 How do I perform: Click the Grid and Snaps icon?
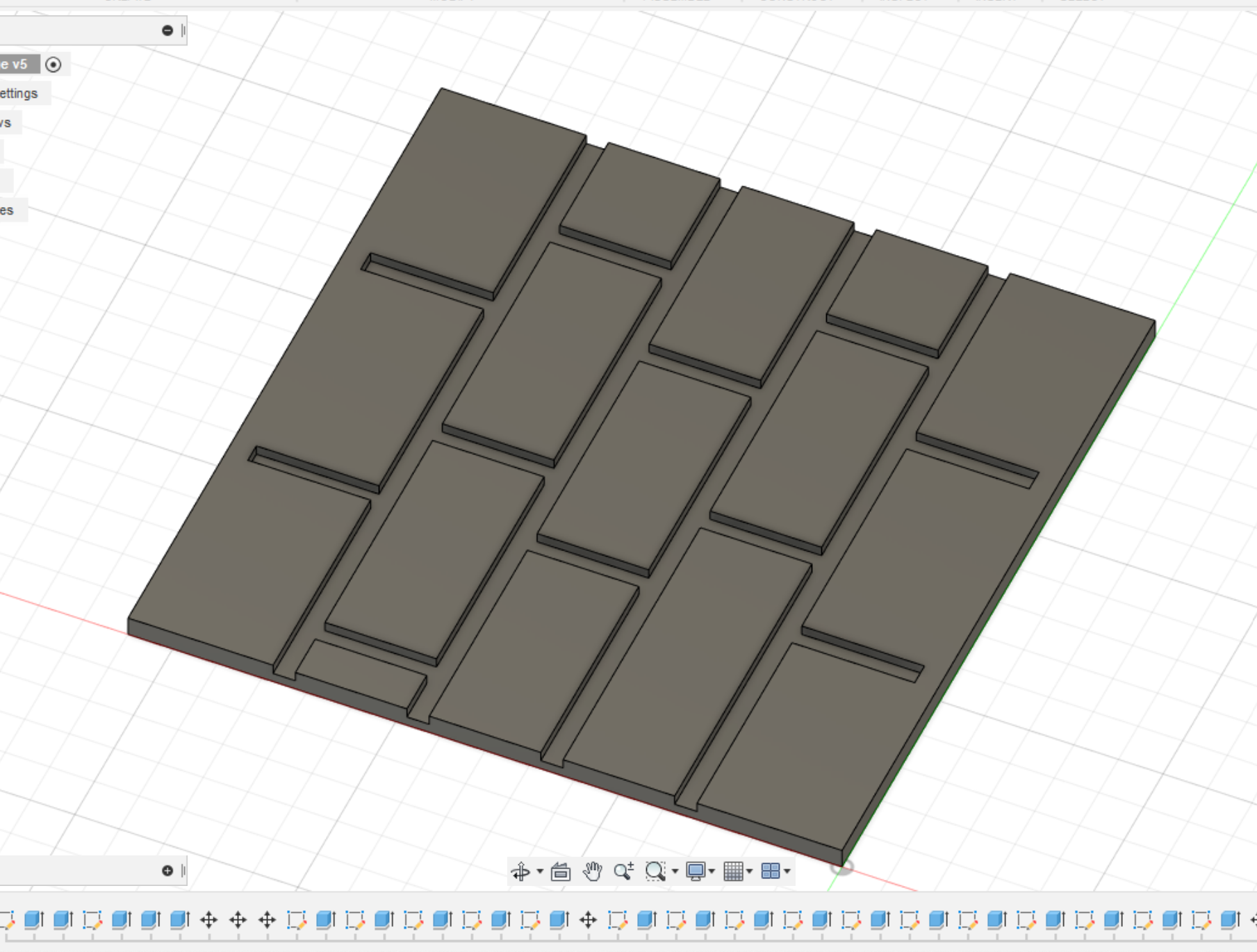pos(733,871)
